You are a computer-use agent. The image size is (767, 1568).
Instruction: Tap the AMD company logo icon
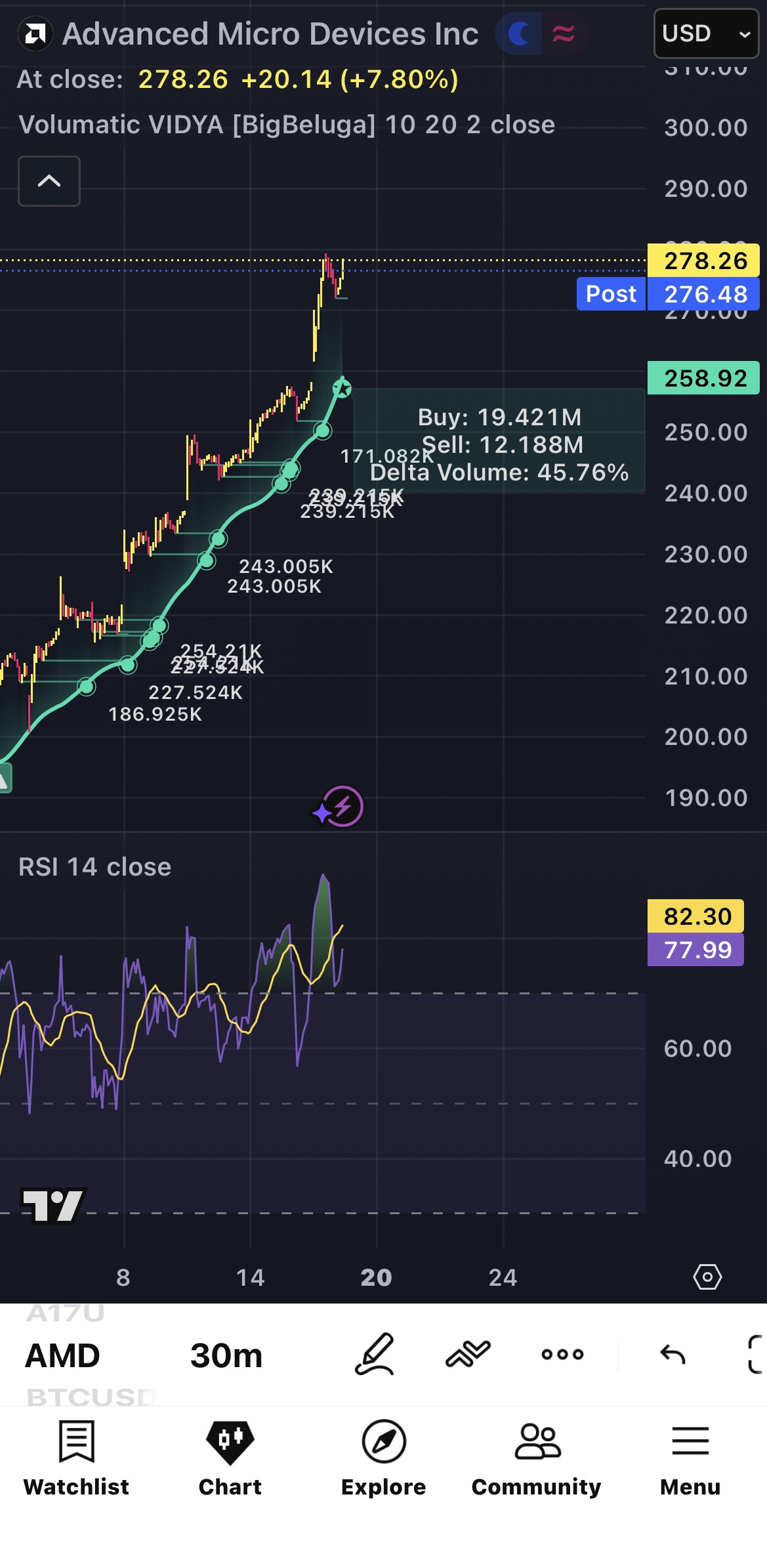(x=35, y=33)
